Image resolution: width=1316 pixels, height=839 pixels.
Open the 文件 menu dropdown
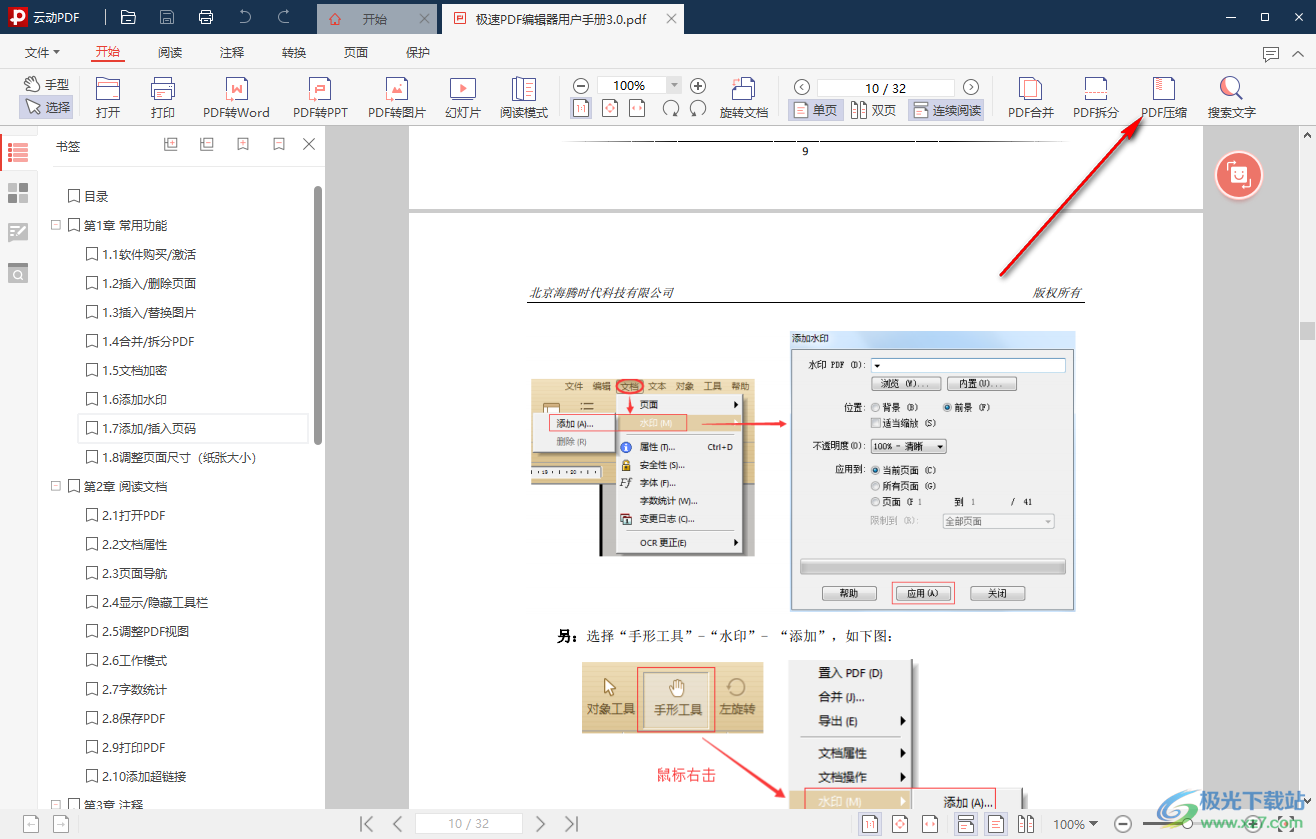coord(42,53)
